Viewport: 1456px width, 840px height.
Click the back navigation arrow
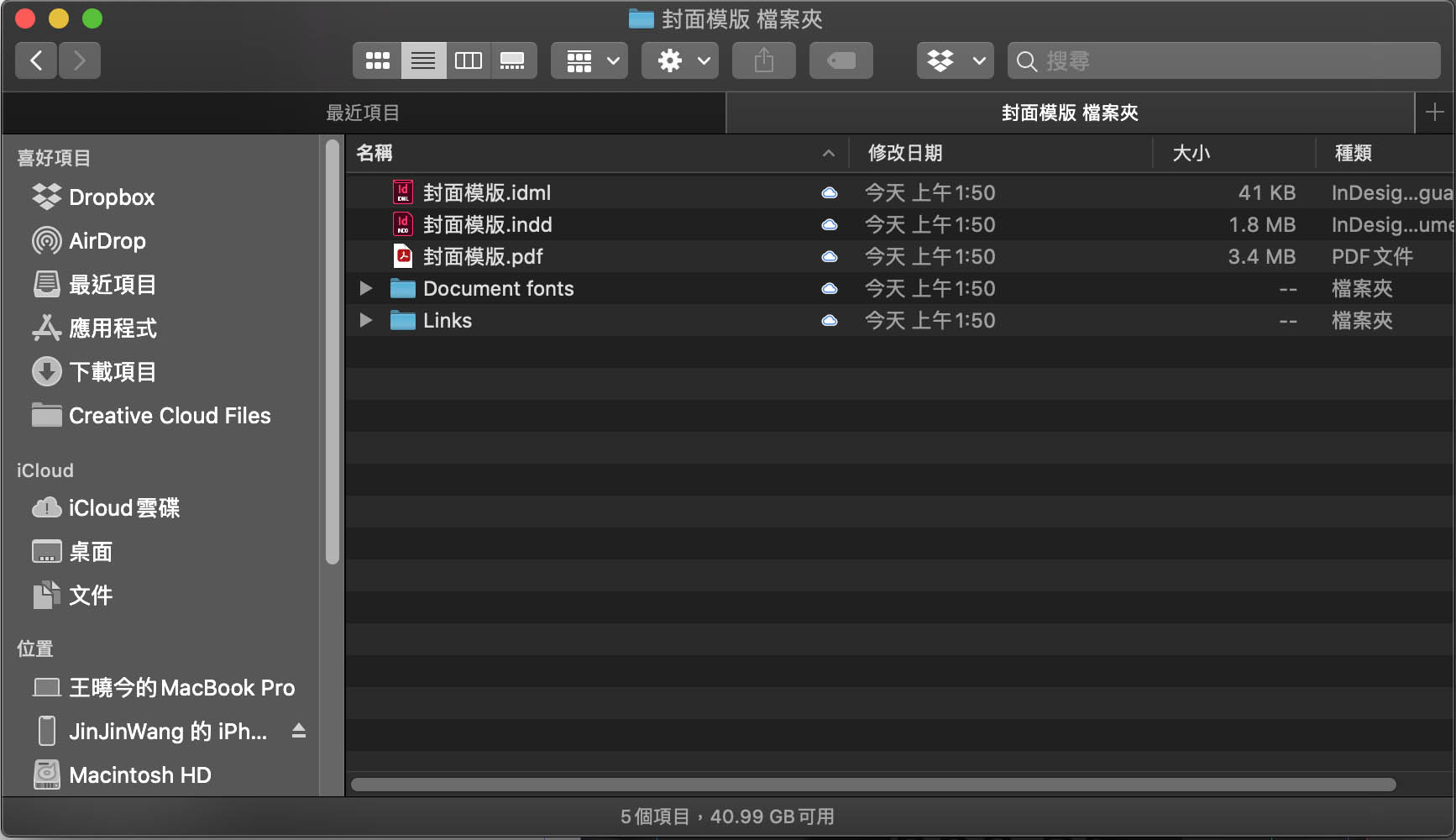click(36, 60)
